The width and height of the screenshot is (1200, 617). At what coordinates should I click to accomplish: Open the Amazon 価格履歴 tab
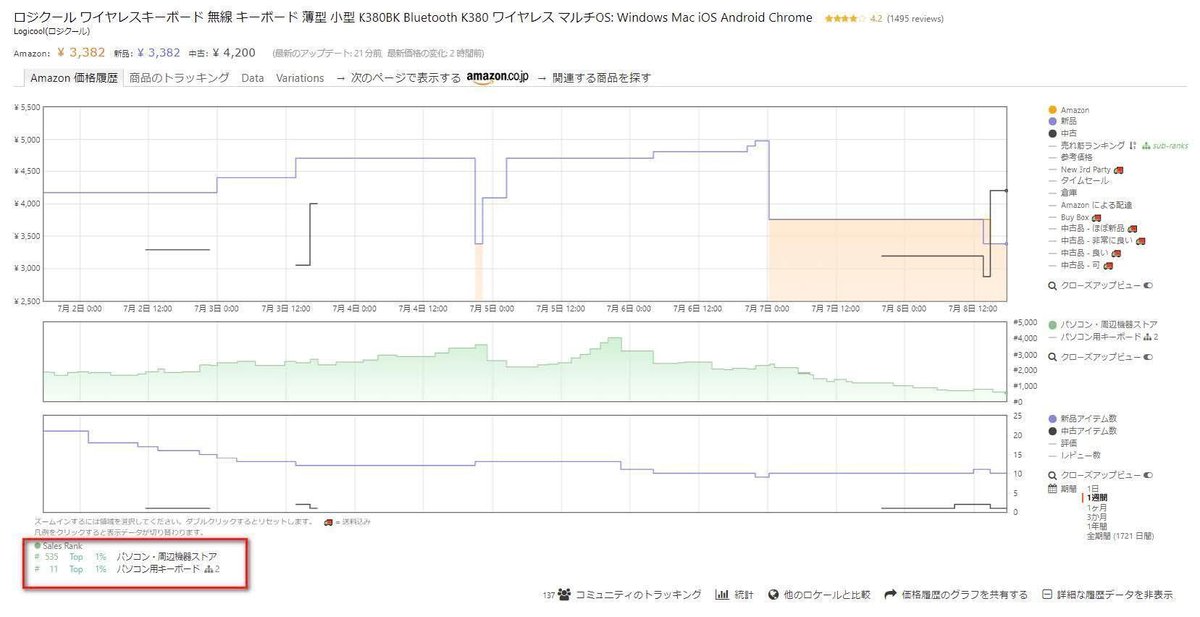click(x=74, y=77)
